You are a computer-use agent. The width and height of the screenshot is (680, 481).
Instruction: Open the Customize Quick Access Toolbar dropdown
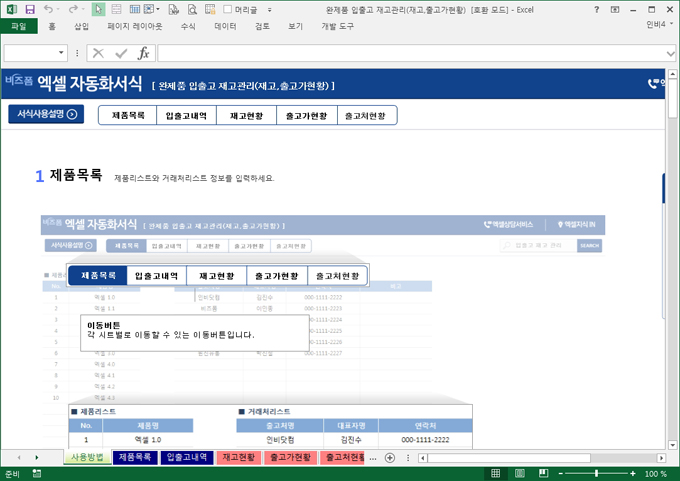tap(269, 10)
